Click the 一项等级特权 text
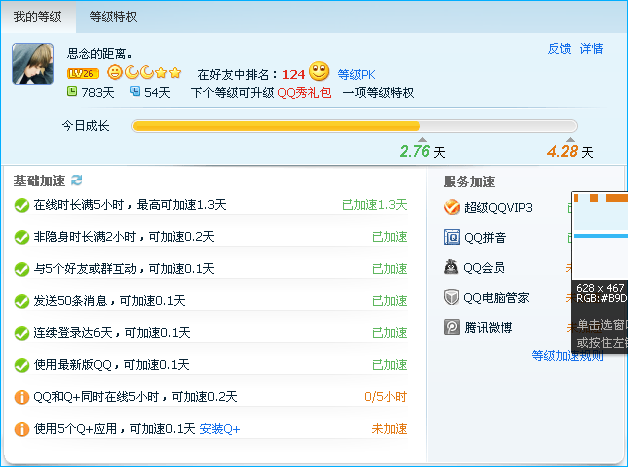The width and height of the screenshot is (628, 467). (x=378, y=93)
